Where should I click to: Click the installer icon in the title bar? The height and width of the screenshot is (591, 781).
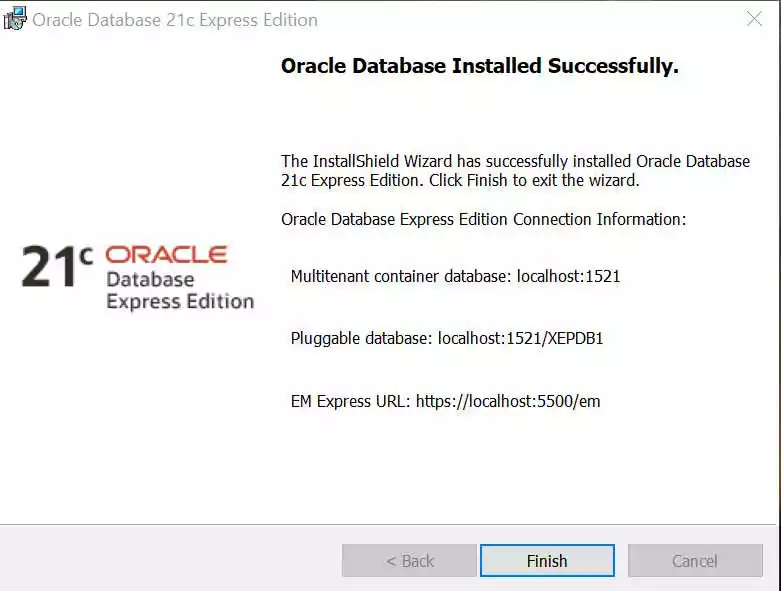click(15, 19)
